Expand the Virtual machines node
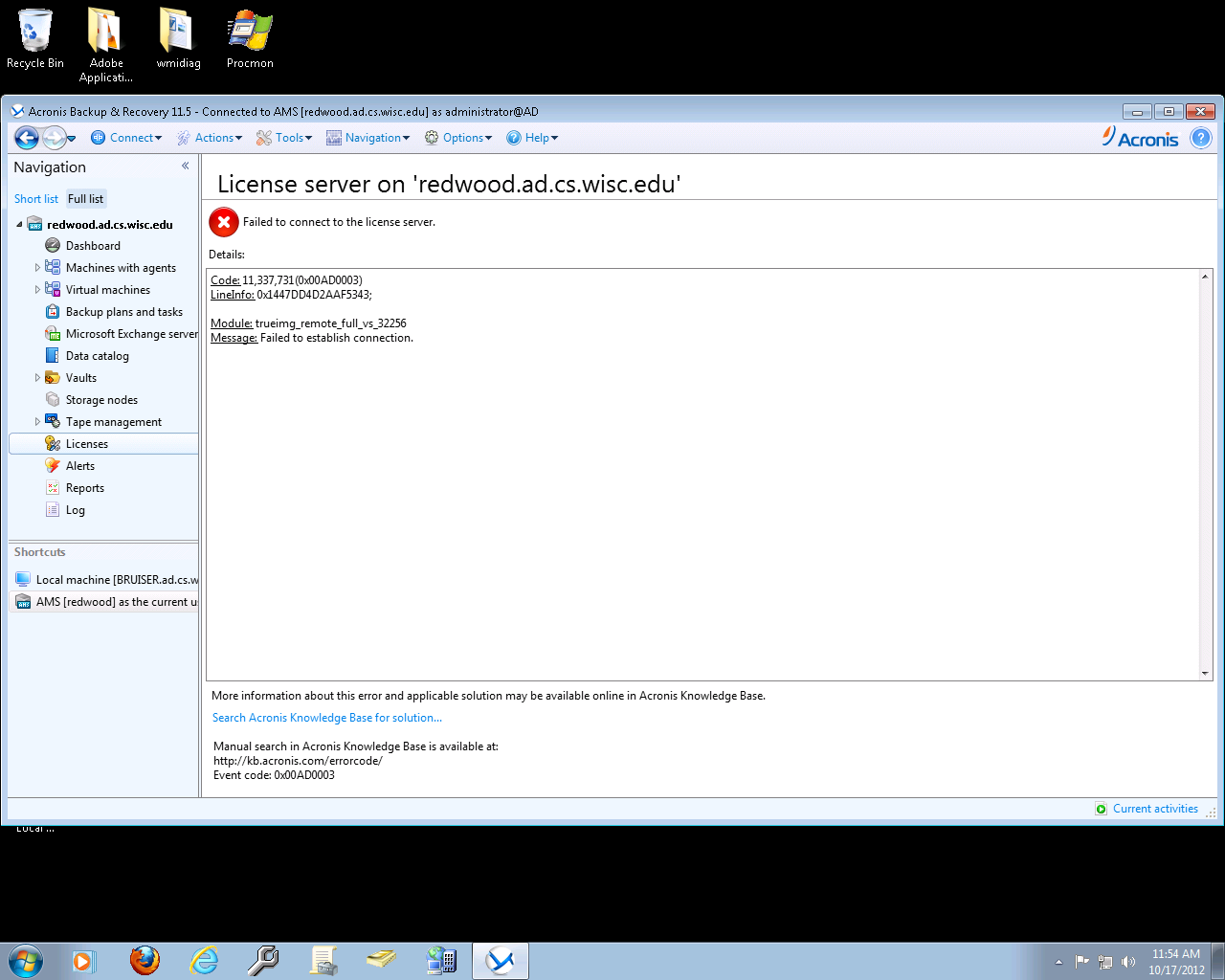 pyautogui.click(x=37, y=290)
